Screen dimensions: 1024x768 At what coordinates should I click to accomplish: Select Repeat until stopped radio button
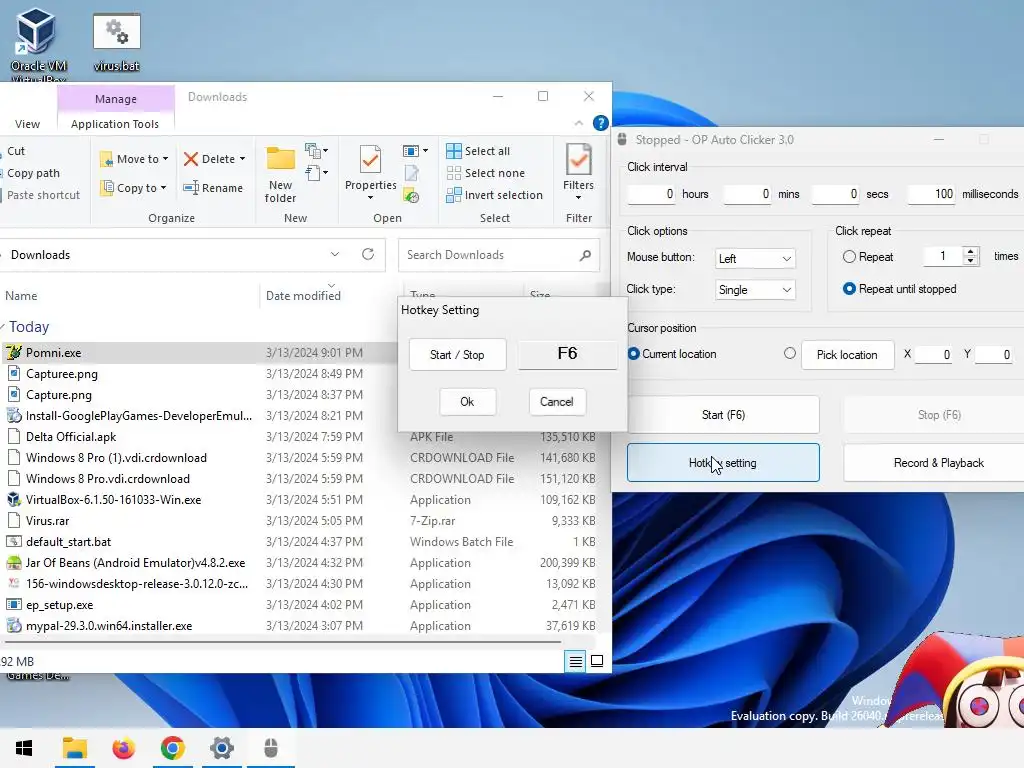(x=849, y=289)
